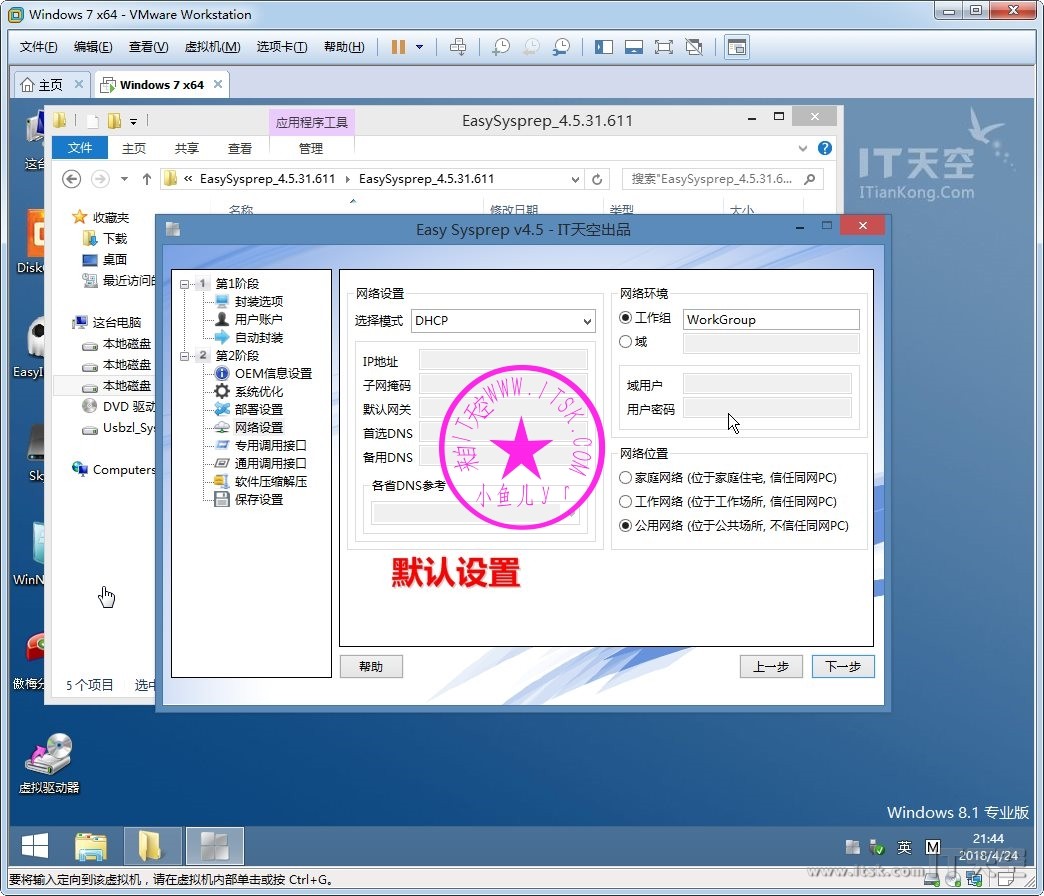The width and height of the screenshot is (1044, 896).
Task: Open 保存设置 floppy item in the tree
Action: pos(258,500)
